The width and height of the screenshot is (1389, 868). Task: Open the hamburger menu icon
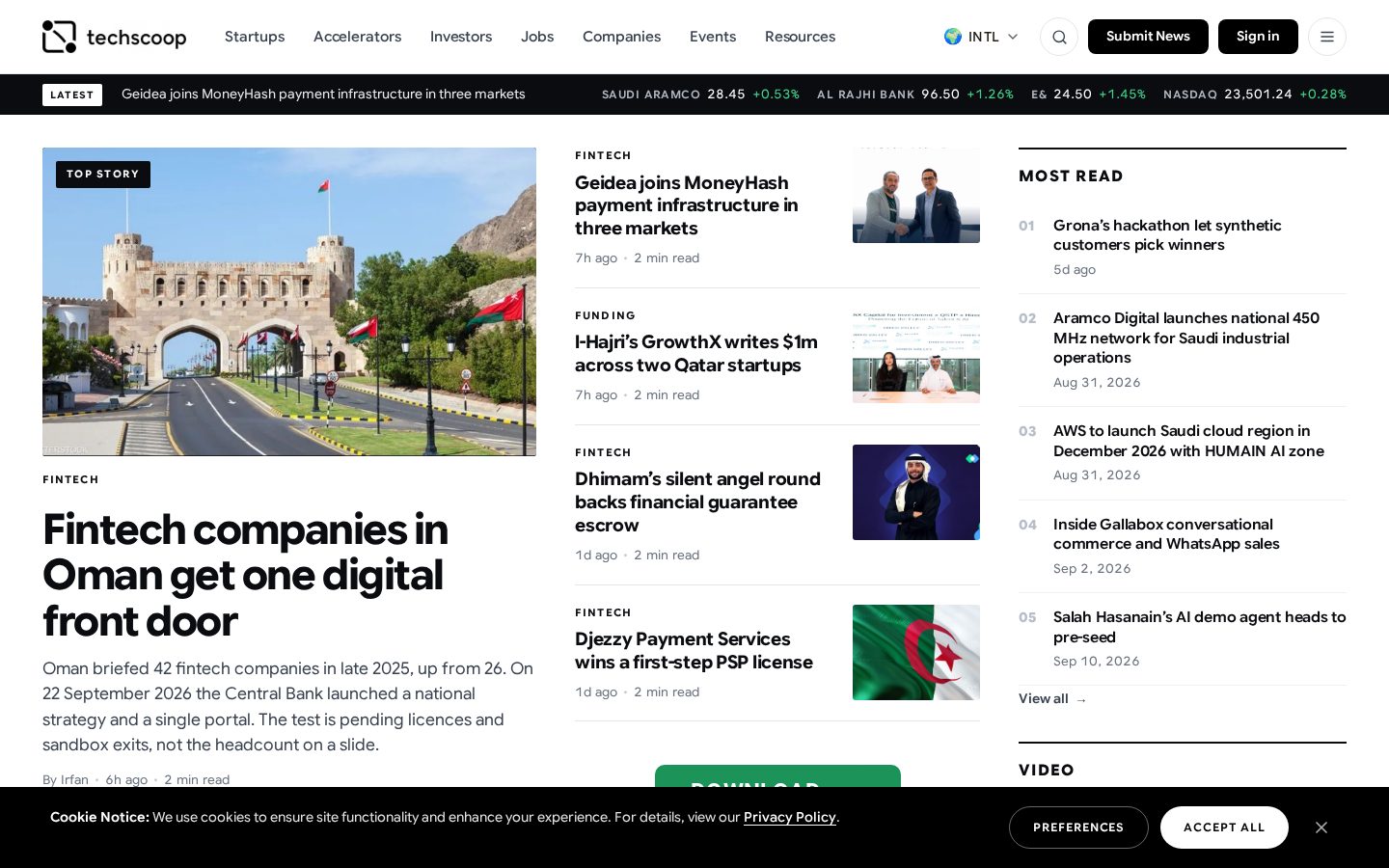point(1327,37)
